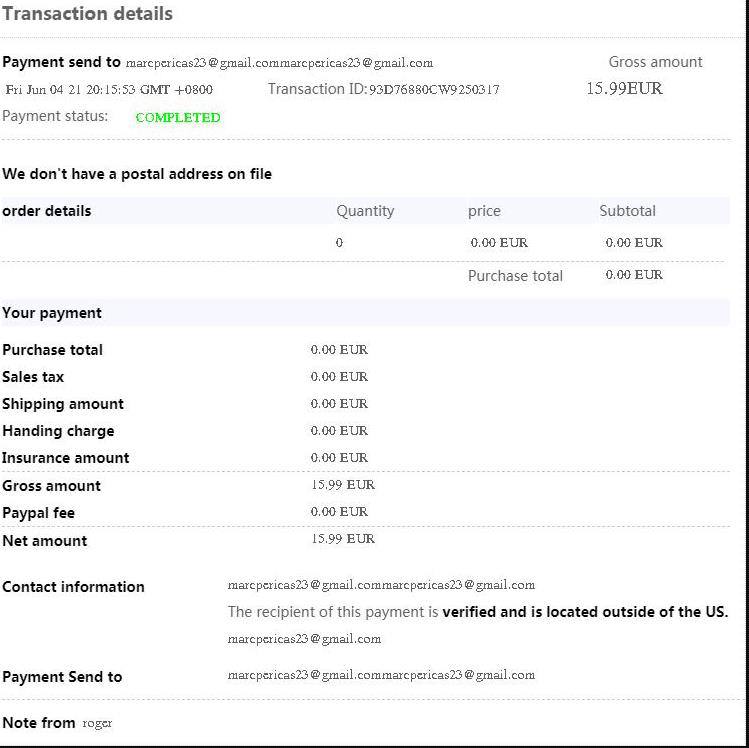This screenshot has height=748, width=749.
Task: Click the Transaction details heading
Action: (88, 14)
